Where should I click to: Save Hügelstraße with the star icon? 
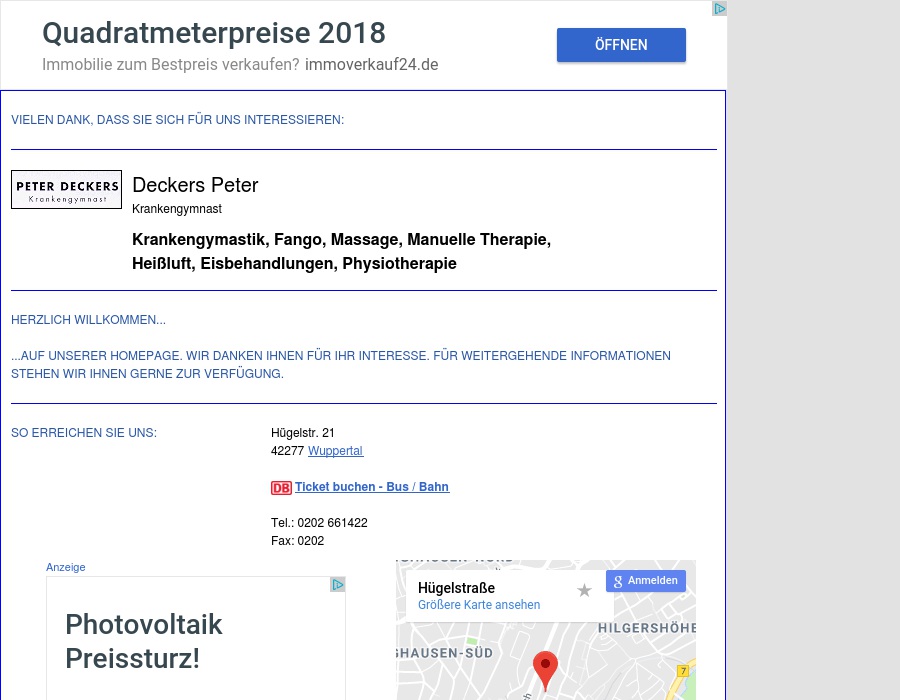pos(584,591)
